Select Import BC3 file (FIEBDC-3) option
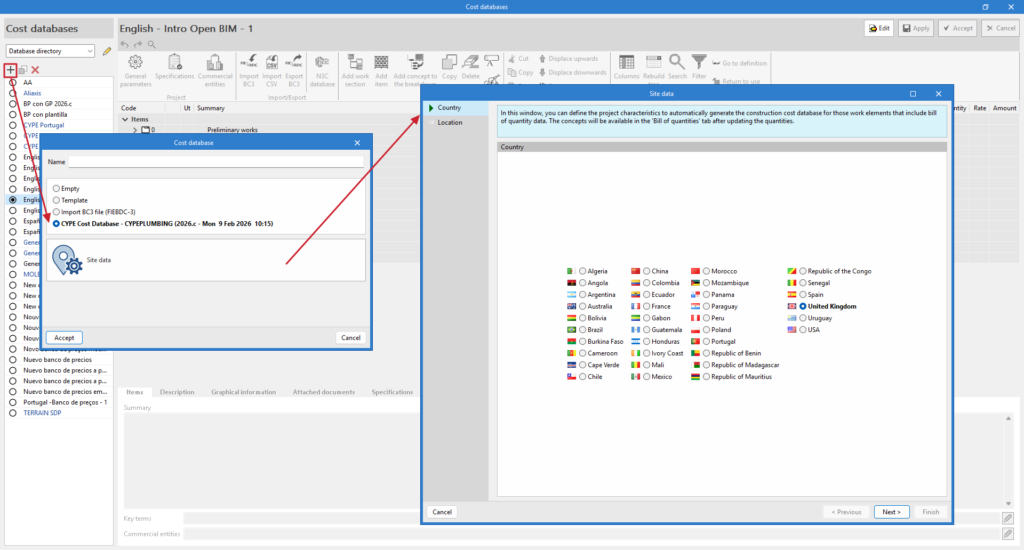This screenshot has height=550, width=1024. point(56,212)
